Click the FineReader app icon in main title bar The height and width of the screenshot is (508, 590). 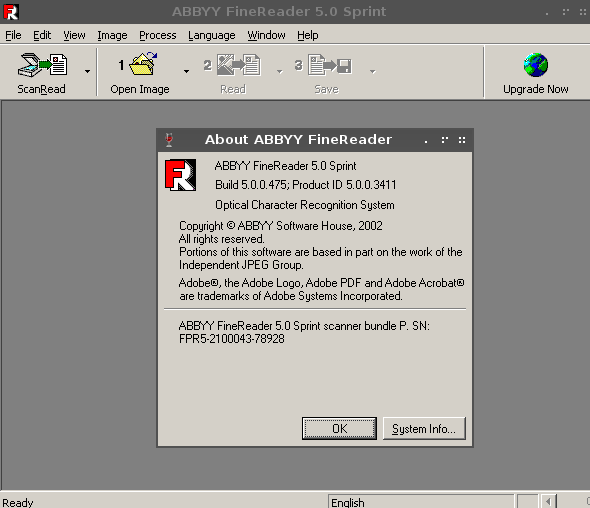[x=11, y=12]
